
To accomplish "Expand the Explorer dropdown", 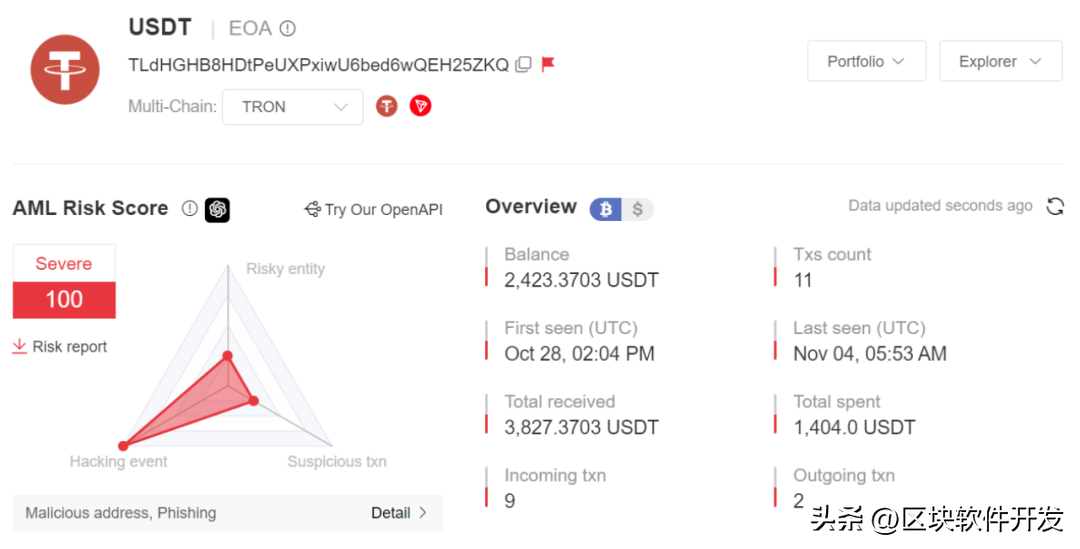I will (1000, 61).
